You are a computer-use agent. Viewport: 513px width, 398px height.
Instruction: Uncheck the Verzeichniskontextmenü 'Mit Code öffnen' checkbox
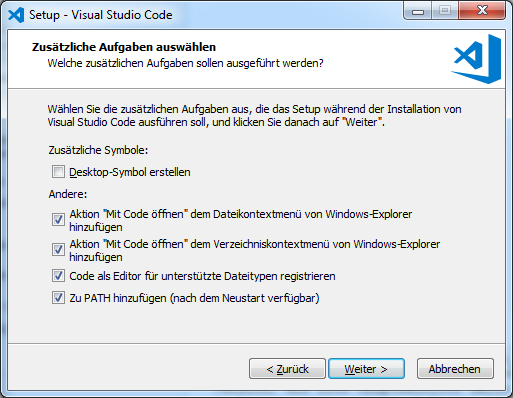tap(58, 249)
